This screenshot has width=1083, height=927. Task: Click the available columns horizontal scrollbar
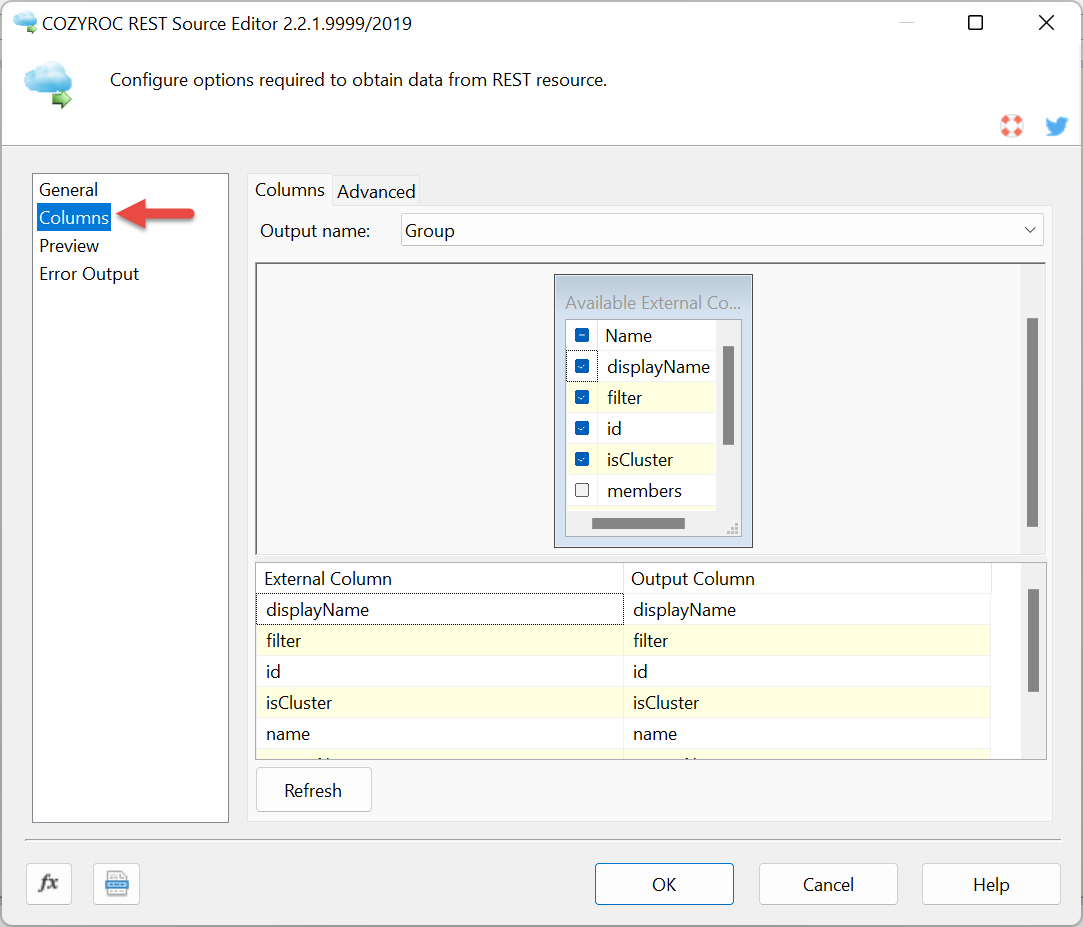click(x=638, y=524)
